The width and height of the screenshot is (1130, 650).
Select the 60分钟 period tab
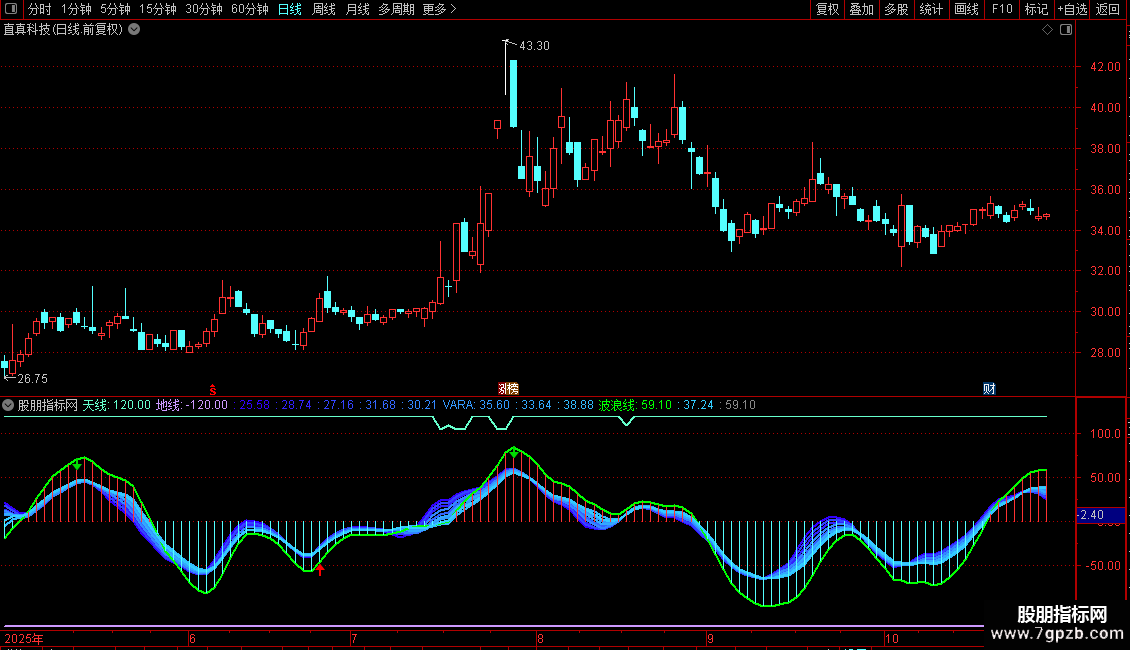click(x=249, y=9)
